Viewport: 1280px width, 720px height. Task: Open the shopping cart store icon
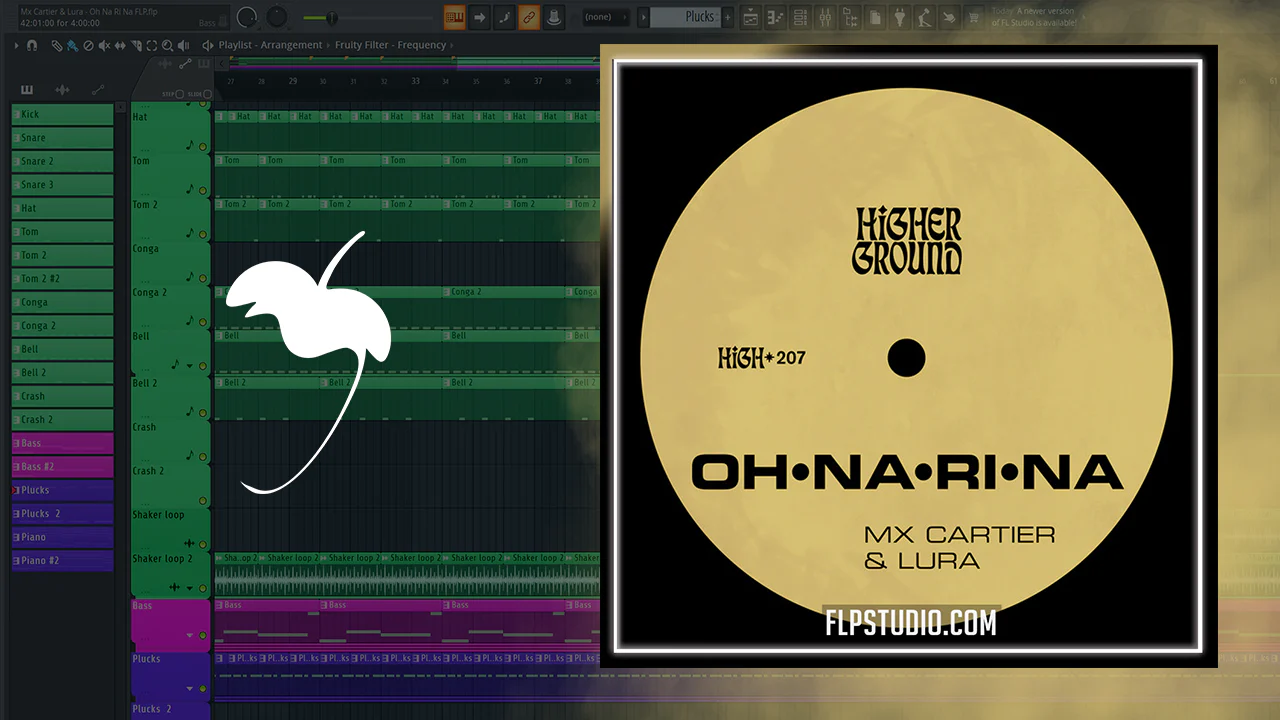click(974, 17)
